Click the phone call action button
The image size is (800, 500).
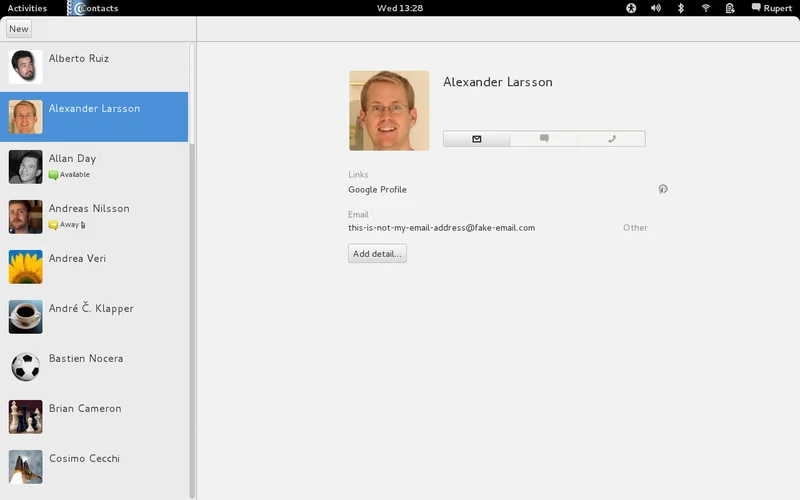(611, 139)
